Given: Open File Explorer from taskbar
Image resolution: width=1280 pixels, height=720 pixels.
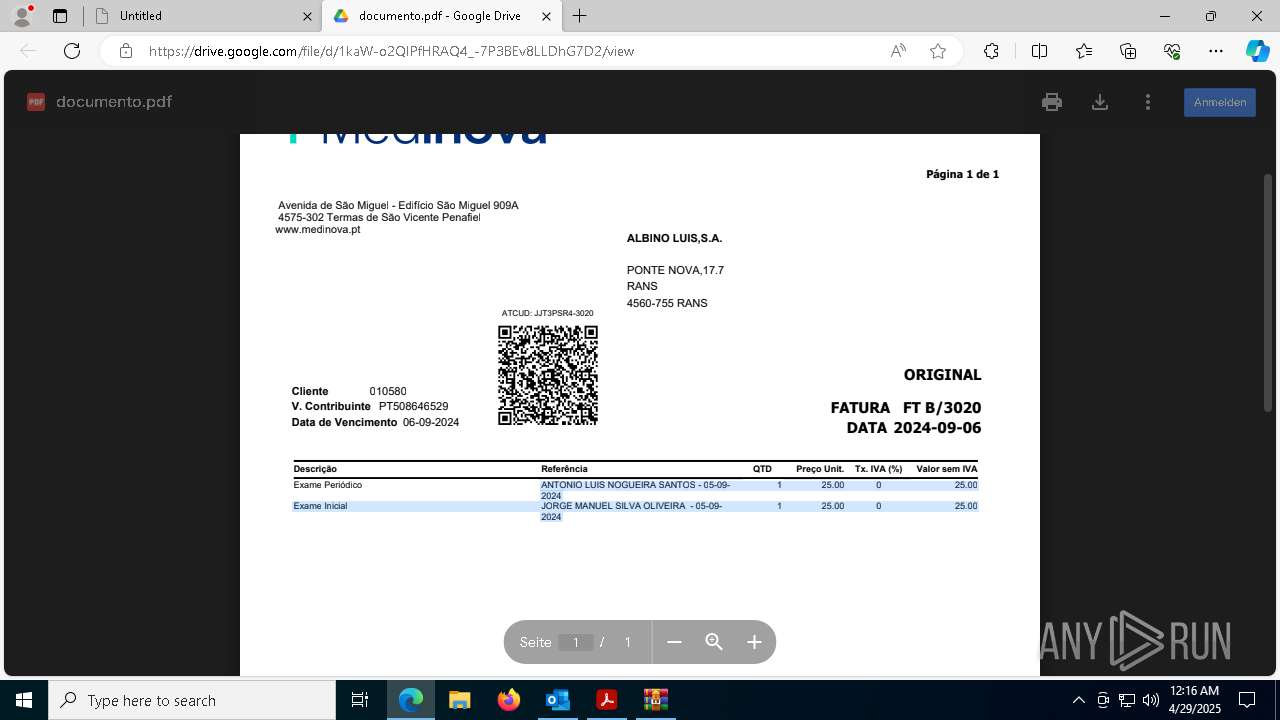Looking at the screenshot, I should (459, 700).
